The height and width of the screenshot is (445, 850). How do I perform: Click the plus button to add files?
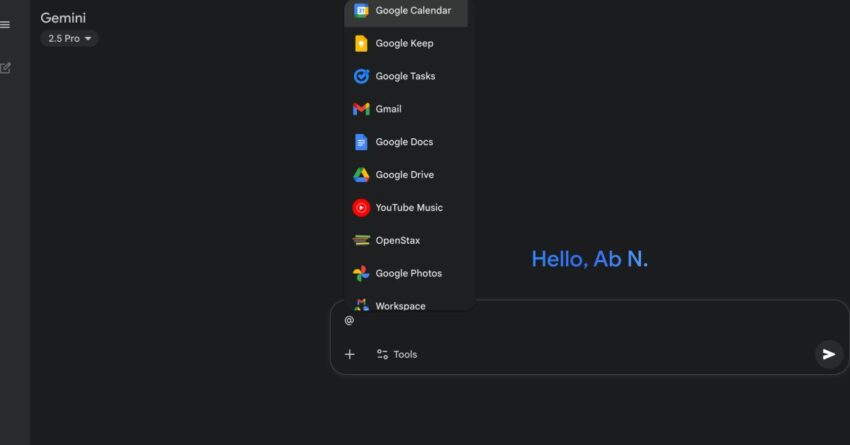point(349,354)
